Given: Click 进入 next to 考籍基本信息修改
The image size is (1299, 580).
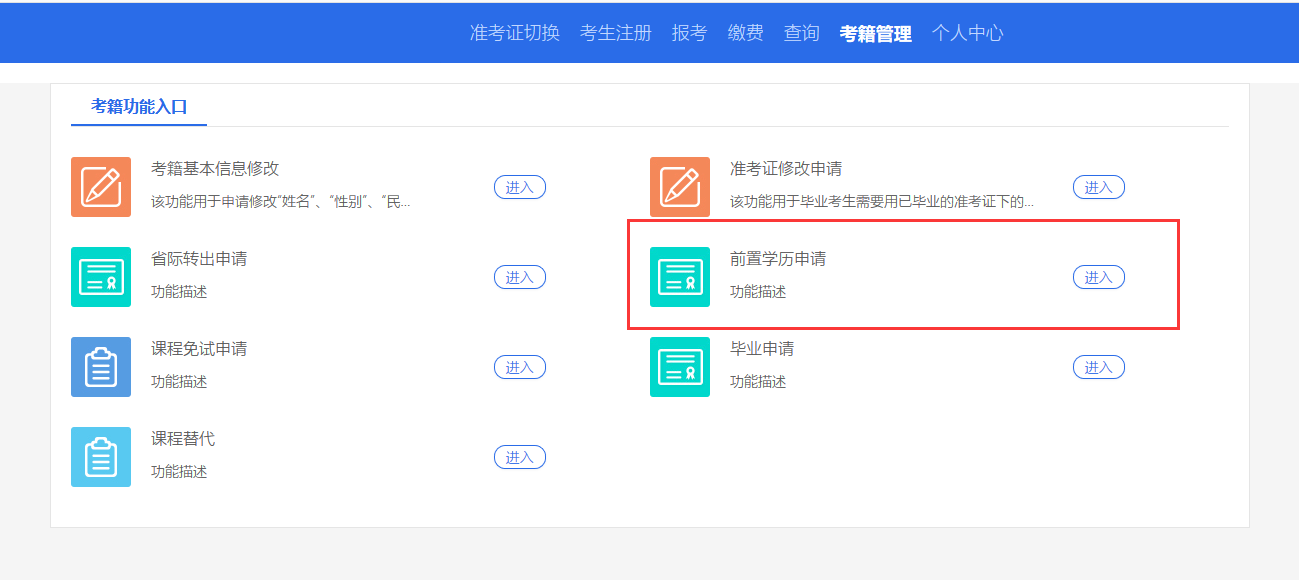Looking at the screenshot, I should (519, 186).
